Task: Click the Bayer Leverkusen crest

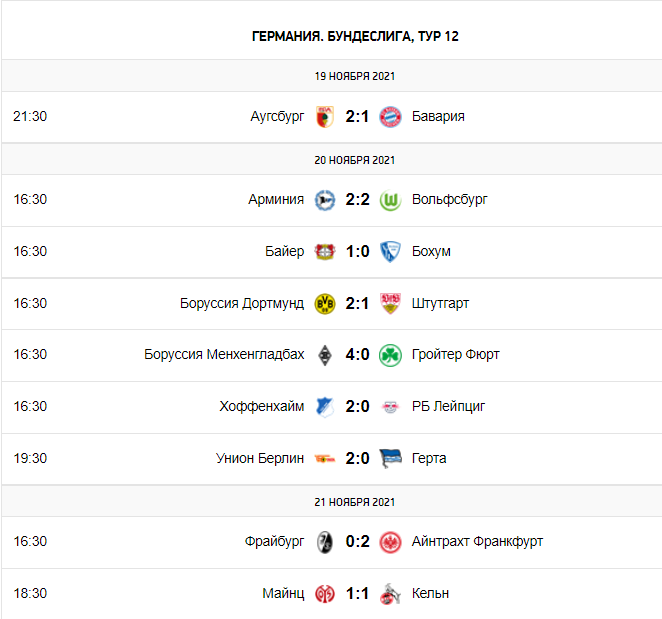Action: 324,251
